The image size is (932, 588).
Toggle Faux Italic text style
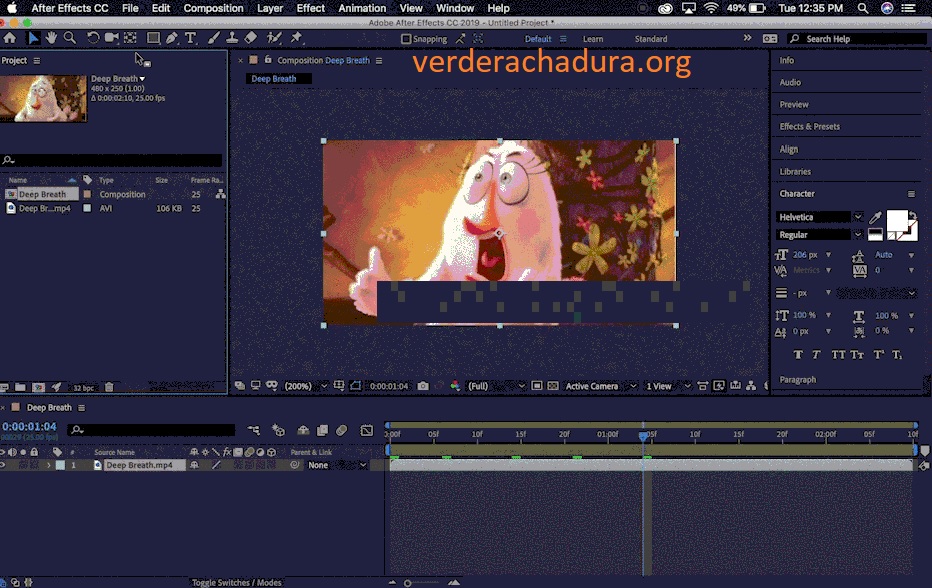tap(816, 355)
